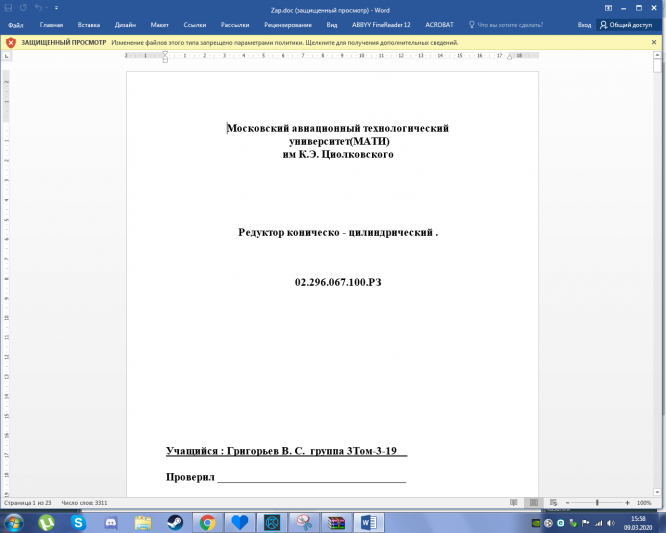This screenshot has height=533, width=666.
Task: Click the Московский авиационный технологический title line
Action: point(338,128)
